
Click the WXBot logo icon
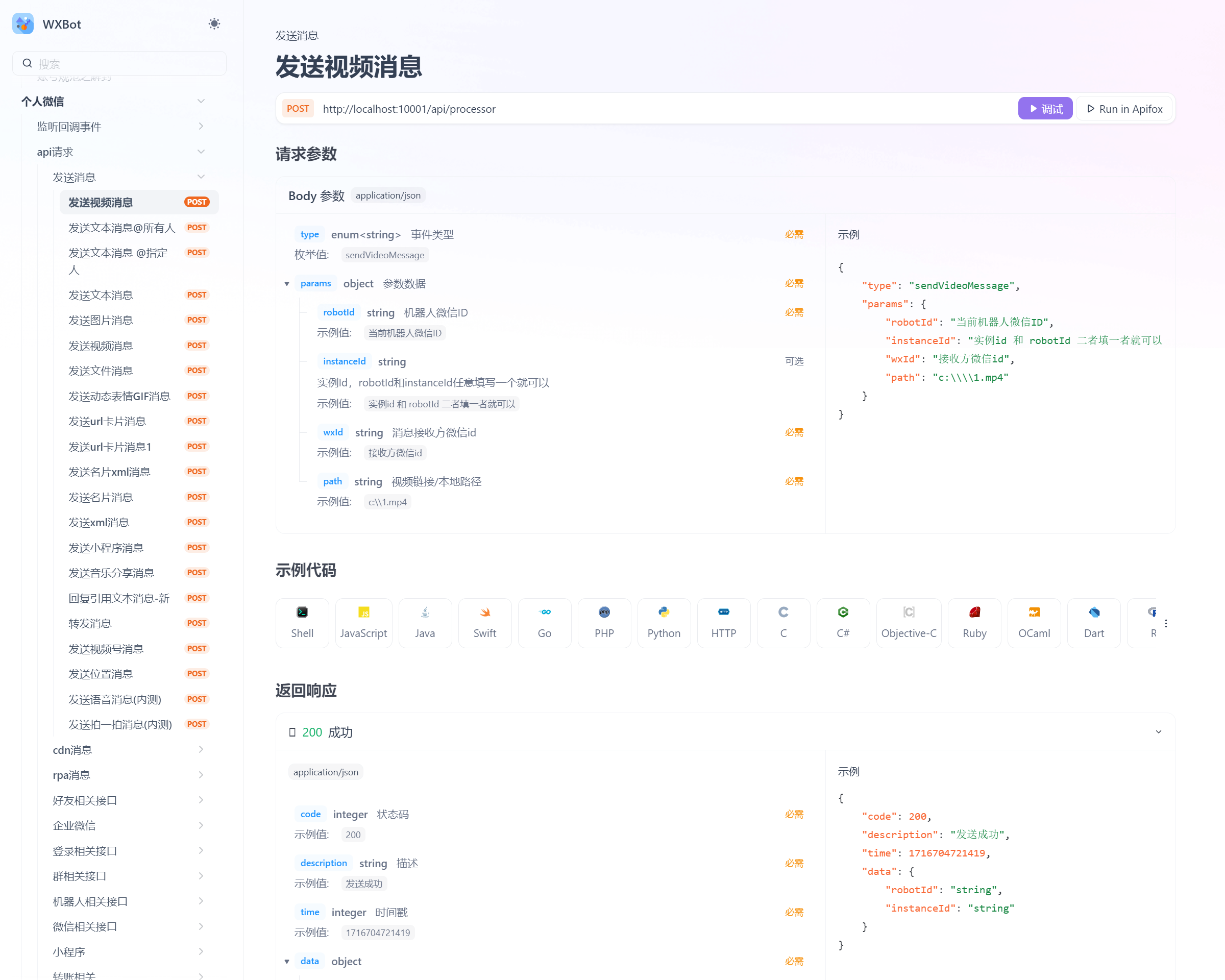point(23,24)
